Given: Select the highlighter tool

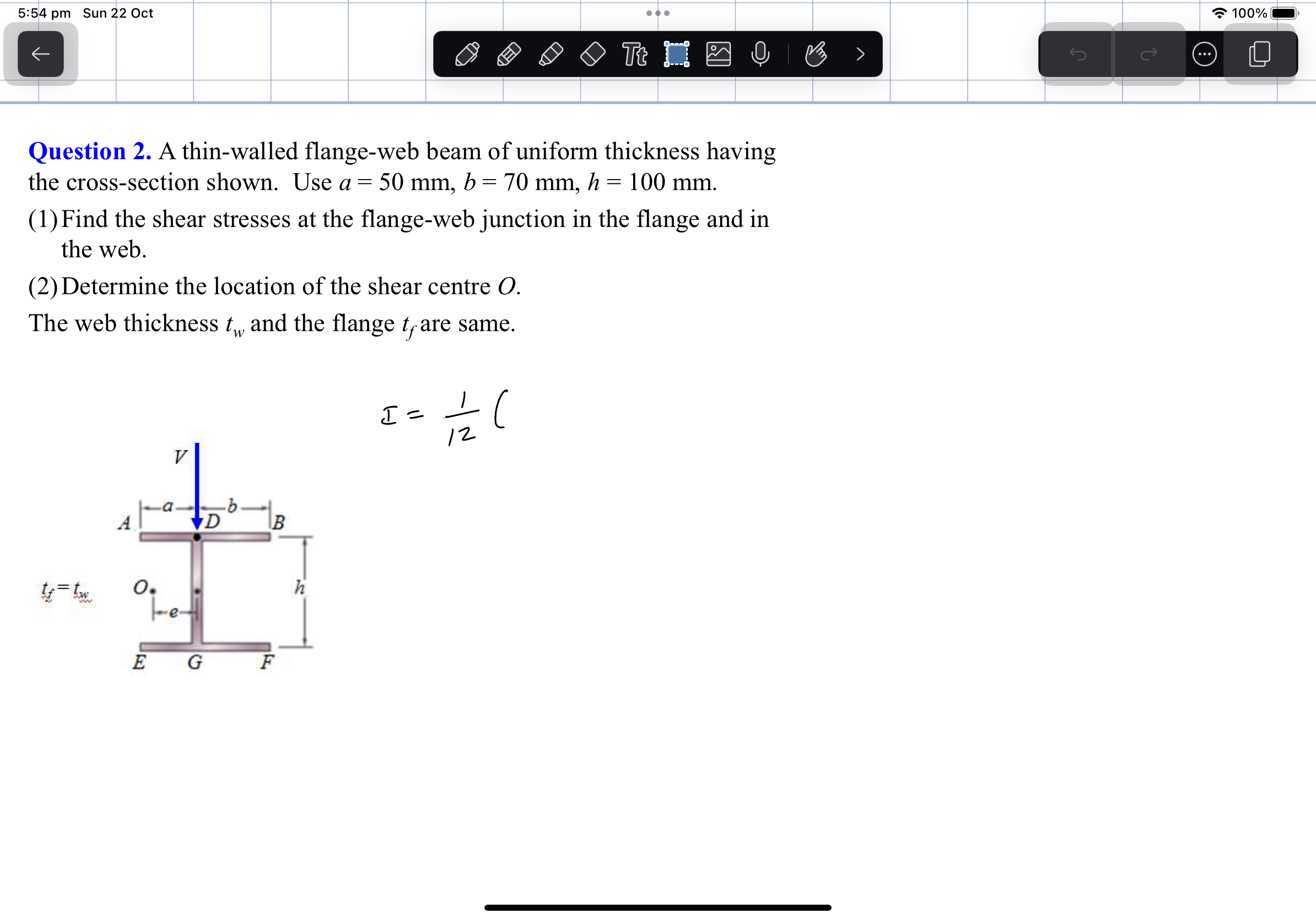Looking at the screenshot, I should 550,56.
